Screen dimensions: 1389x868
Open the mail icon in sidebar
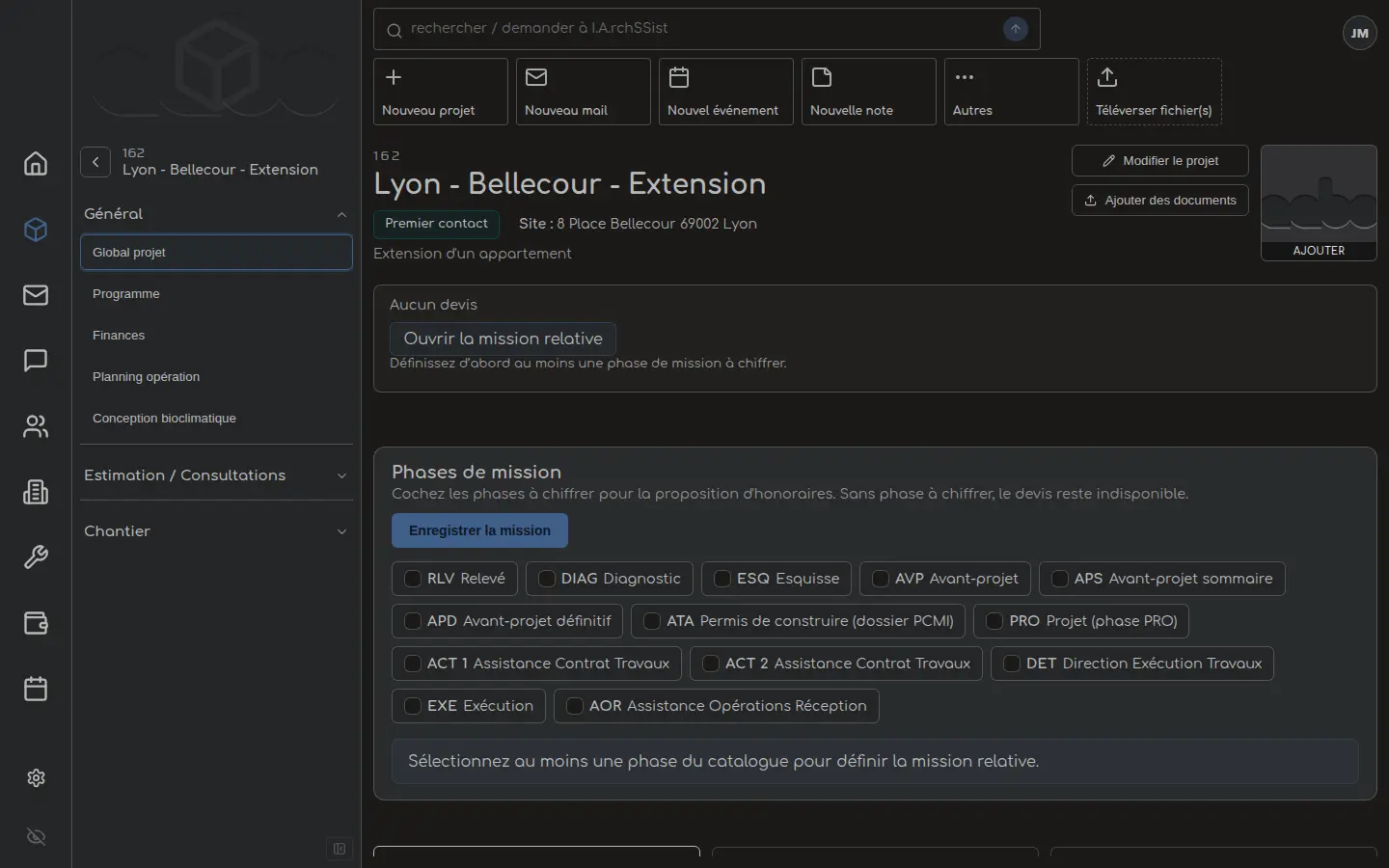(x=36, y=295)
